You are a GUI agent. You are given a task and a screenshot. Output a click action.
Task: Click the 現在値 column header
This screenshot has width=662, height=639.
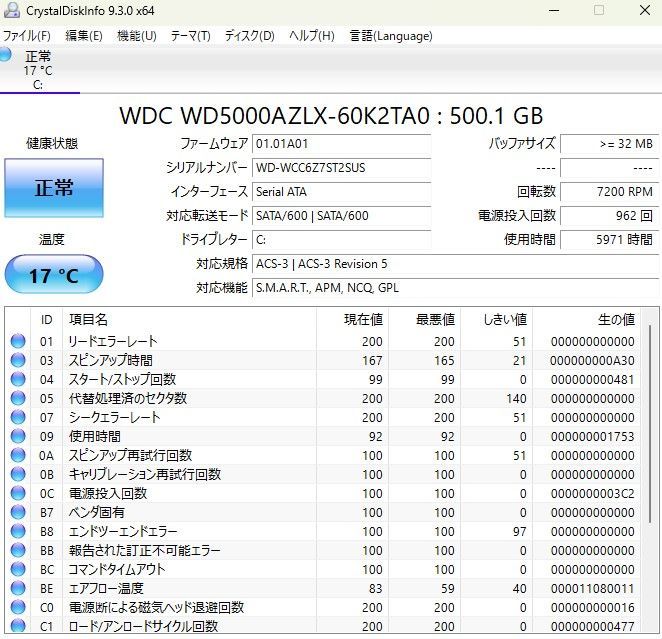(353, 320)
